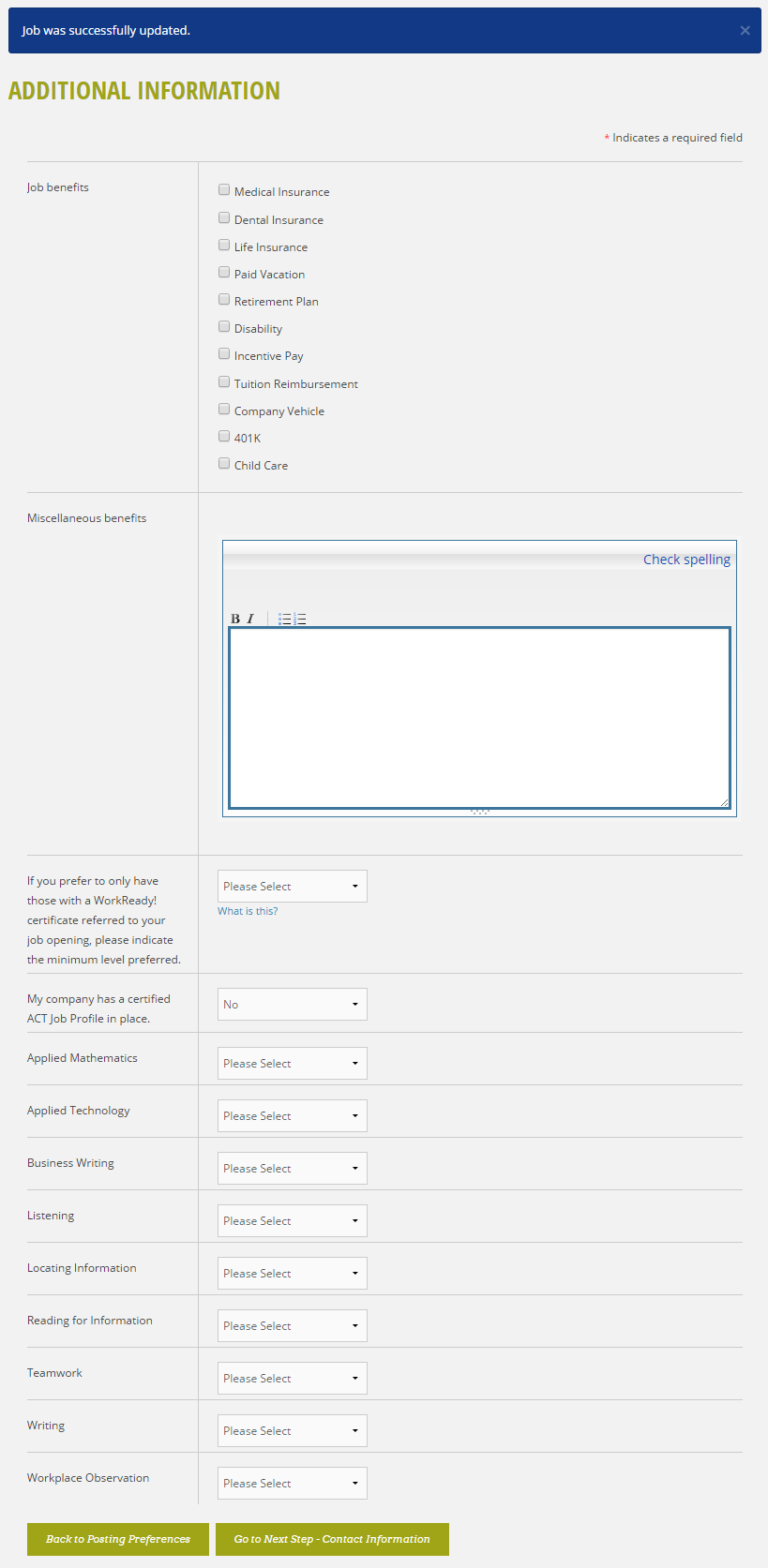Tick the 401K checkbox
Image resolution: width=768 pixels, height=1568 pixels.
[224, 436]
